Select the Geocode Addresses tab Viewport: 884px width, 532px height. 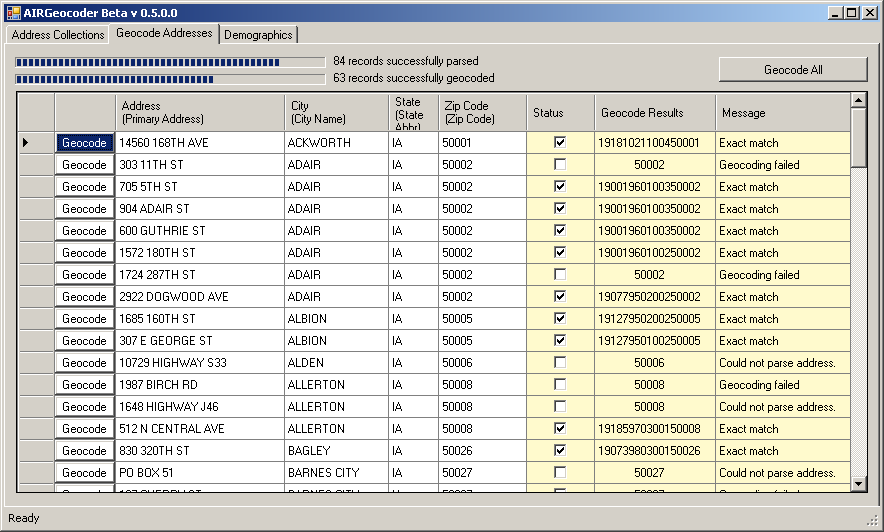(x=164, y=33)
